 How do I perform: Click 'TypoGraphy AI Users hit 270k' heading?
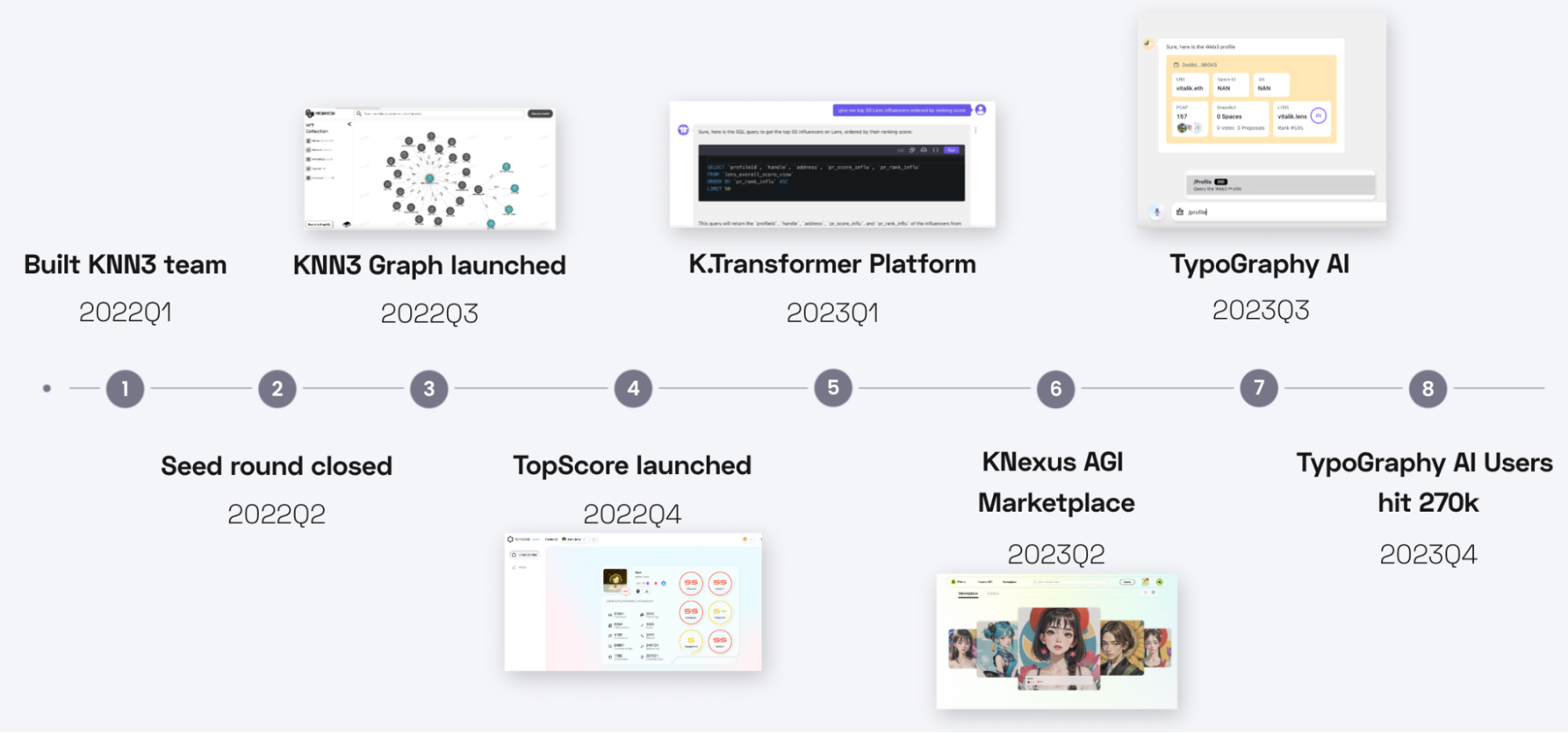pyautogui.click(x=1424, y=482)
